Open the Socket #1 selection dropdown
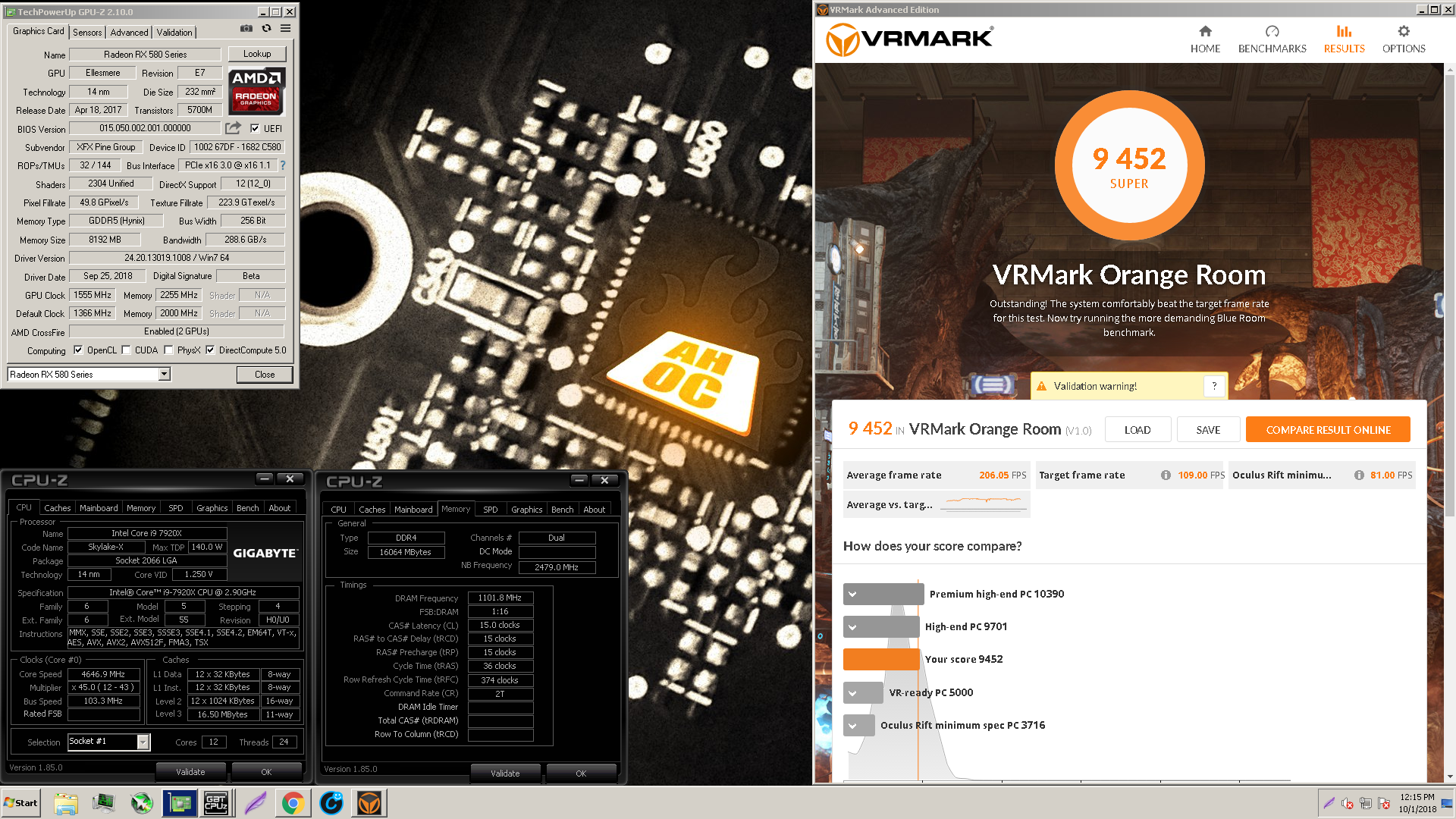 click(x=143, y=742)
